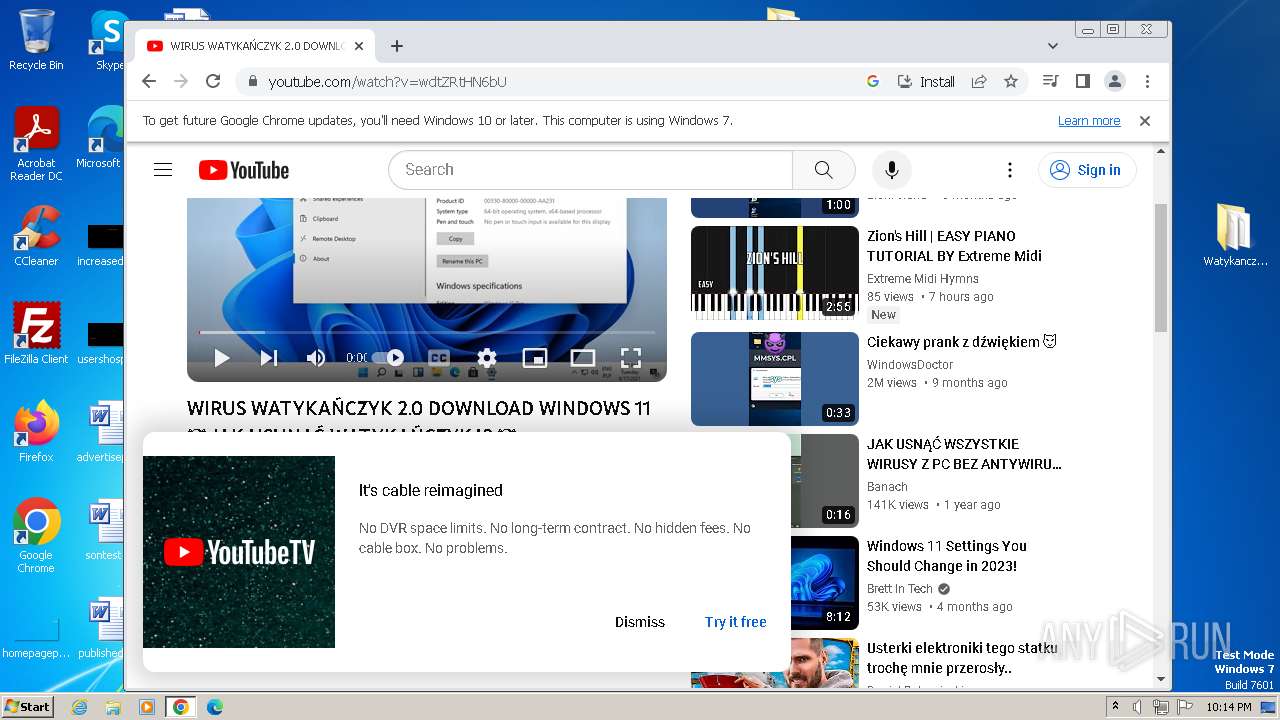Open Zion's Hill piano tutorial thumbnail
1280x720 pixels.
[775, 273]
